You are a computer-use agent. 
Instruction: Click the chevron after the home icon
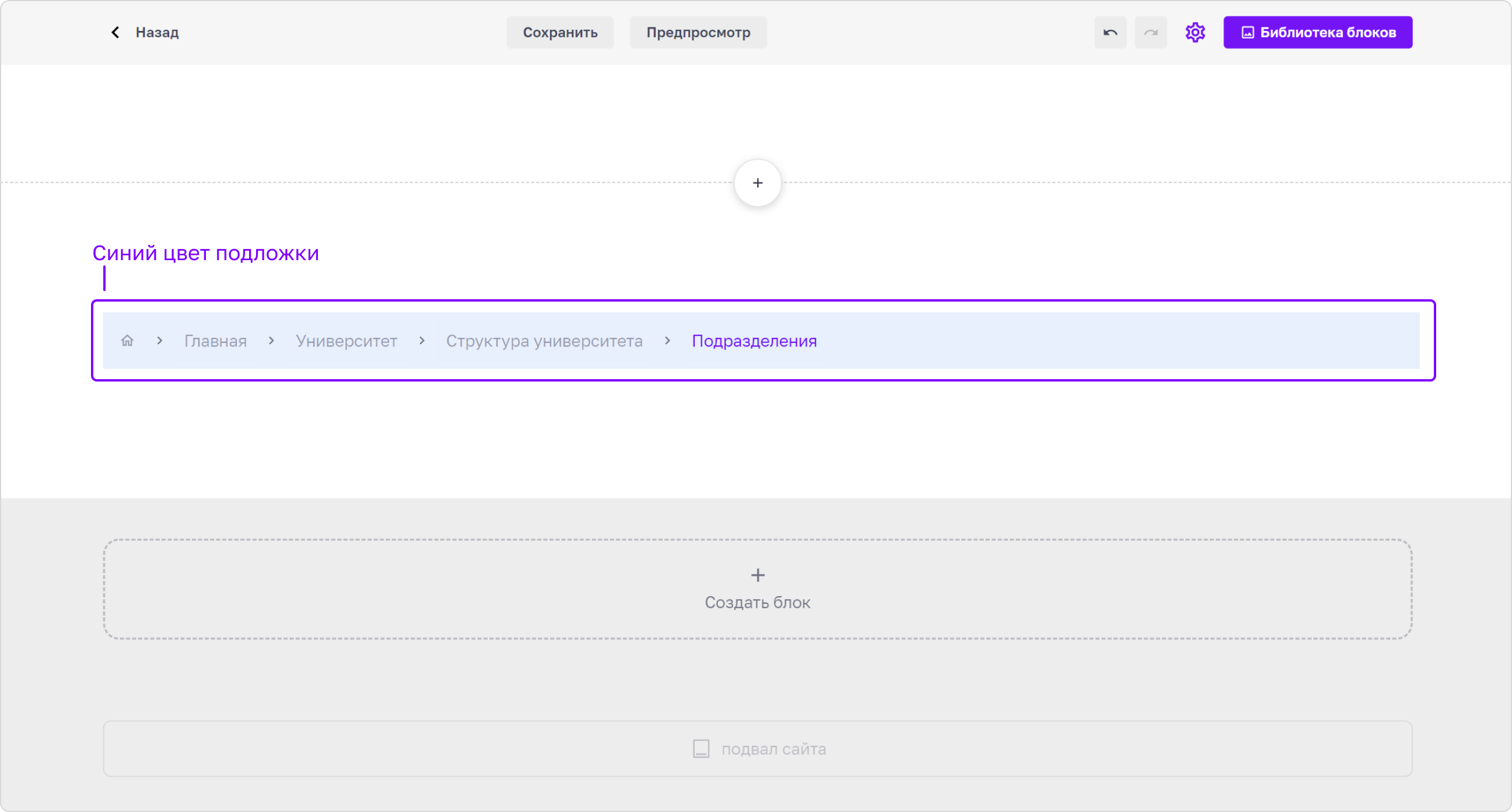[x=160, y=341]
